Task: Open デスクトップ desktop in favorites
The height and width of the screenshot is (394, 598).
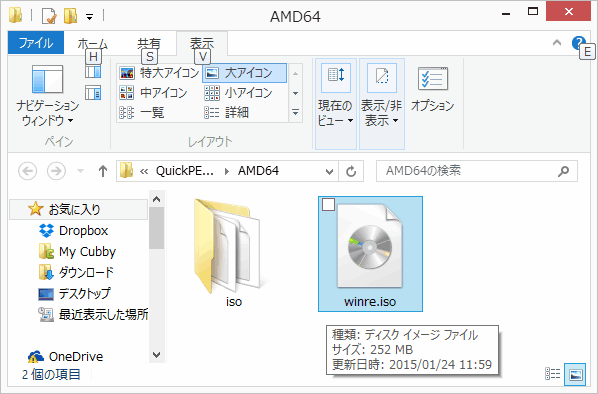Action: point(74,293)
